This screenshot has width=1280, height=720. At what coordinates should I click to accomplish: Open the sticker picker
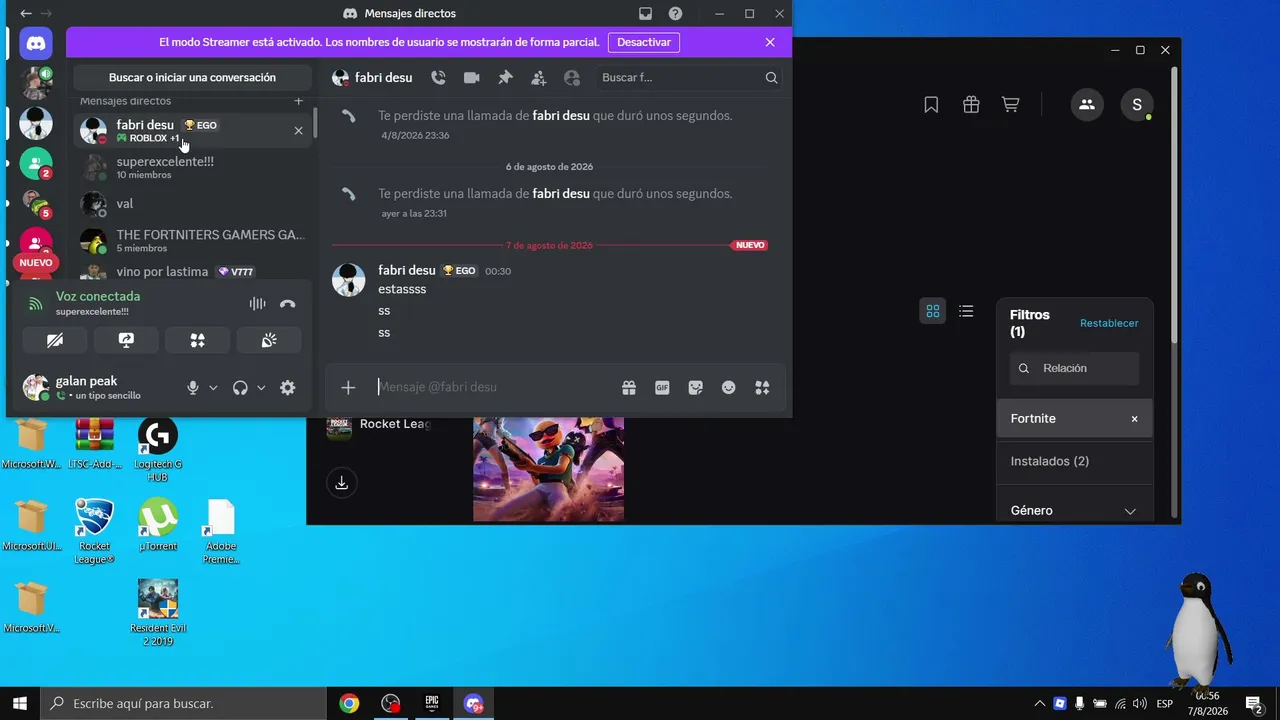pos(695,388)
